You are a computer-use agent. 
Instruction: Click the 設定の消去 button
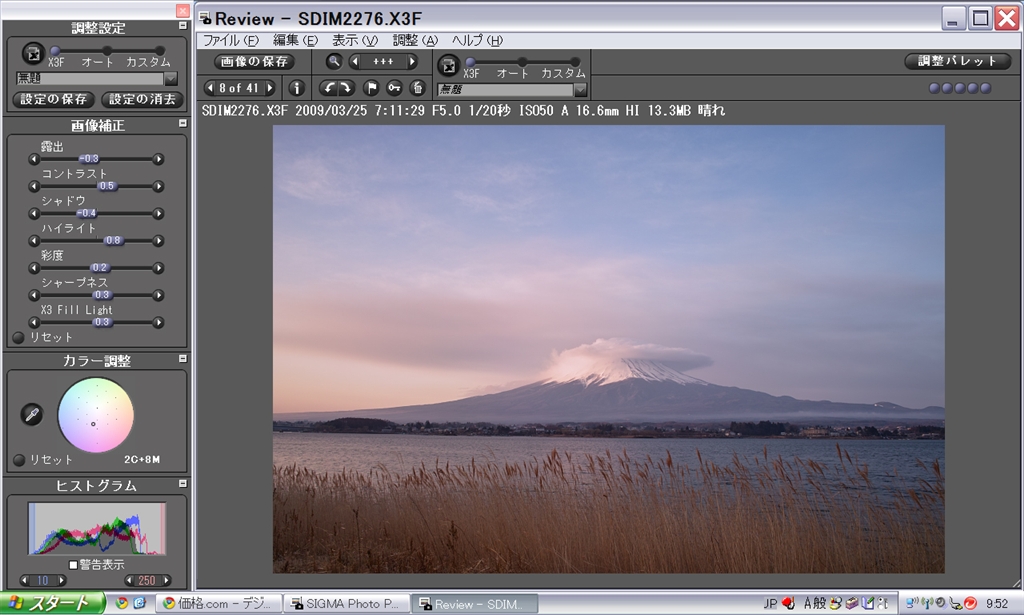tap(142, 99)
